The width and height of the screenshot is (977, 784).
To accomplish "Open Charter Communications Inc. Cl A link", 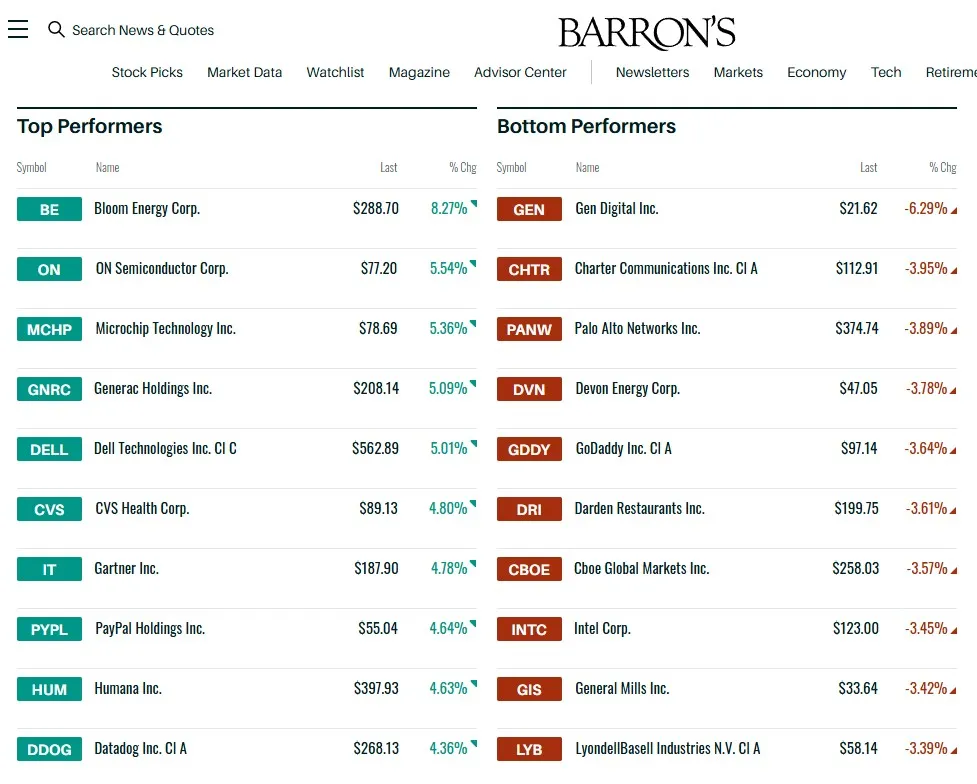I will point(666,269).
